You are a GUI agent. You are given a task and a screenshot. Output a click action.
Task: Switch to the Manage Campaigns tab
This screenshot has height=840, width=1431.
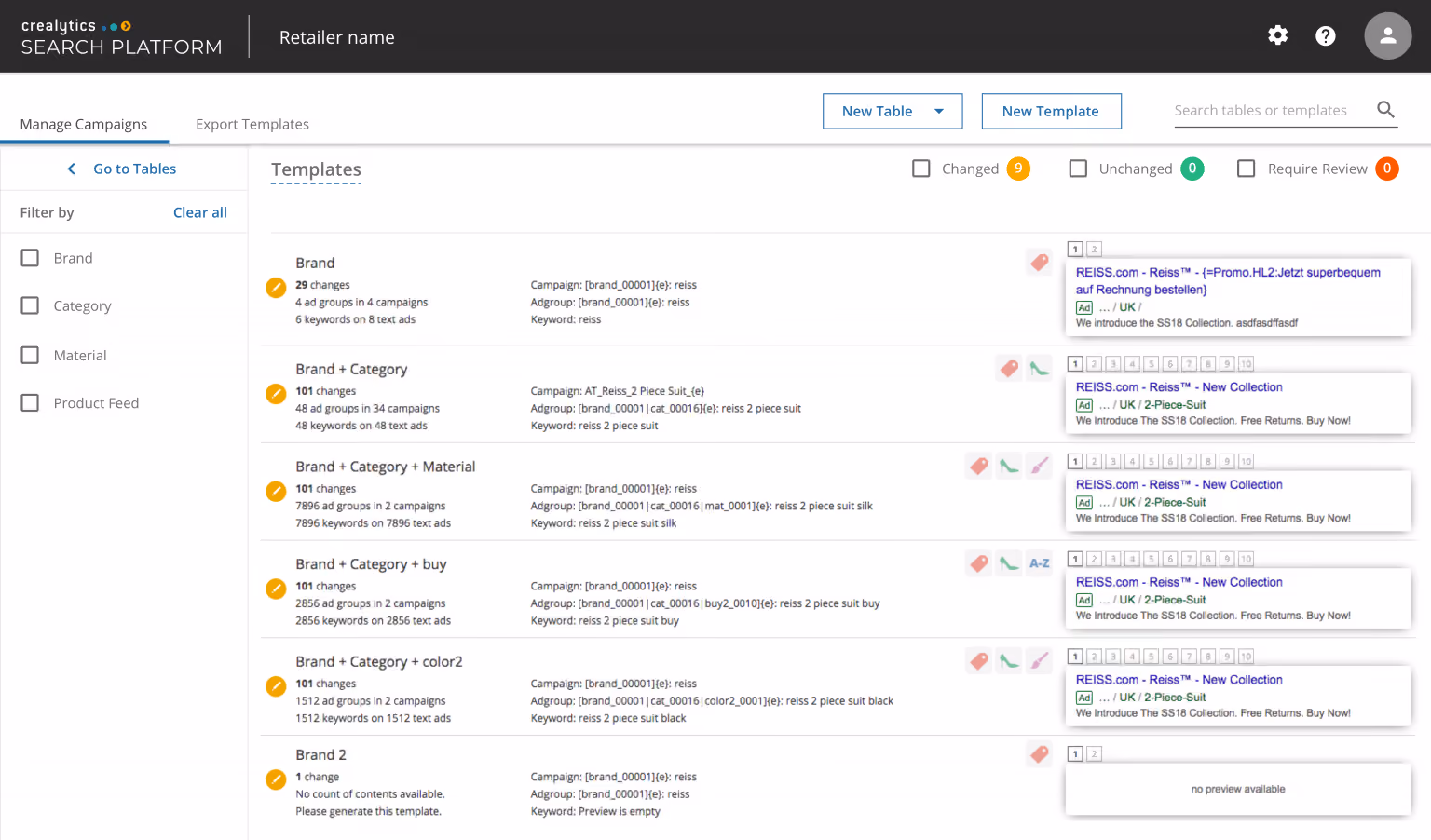[84, 124]
